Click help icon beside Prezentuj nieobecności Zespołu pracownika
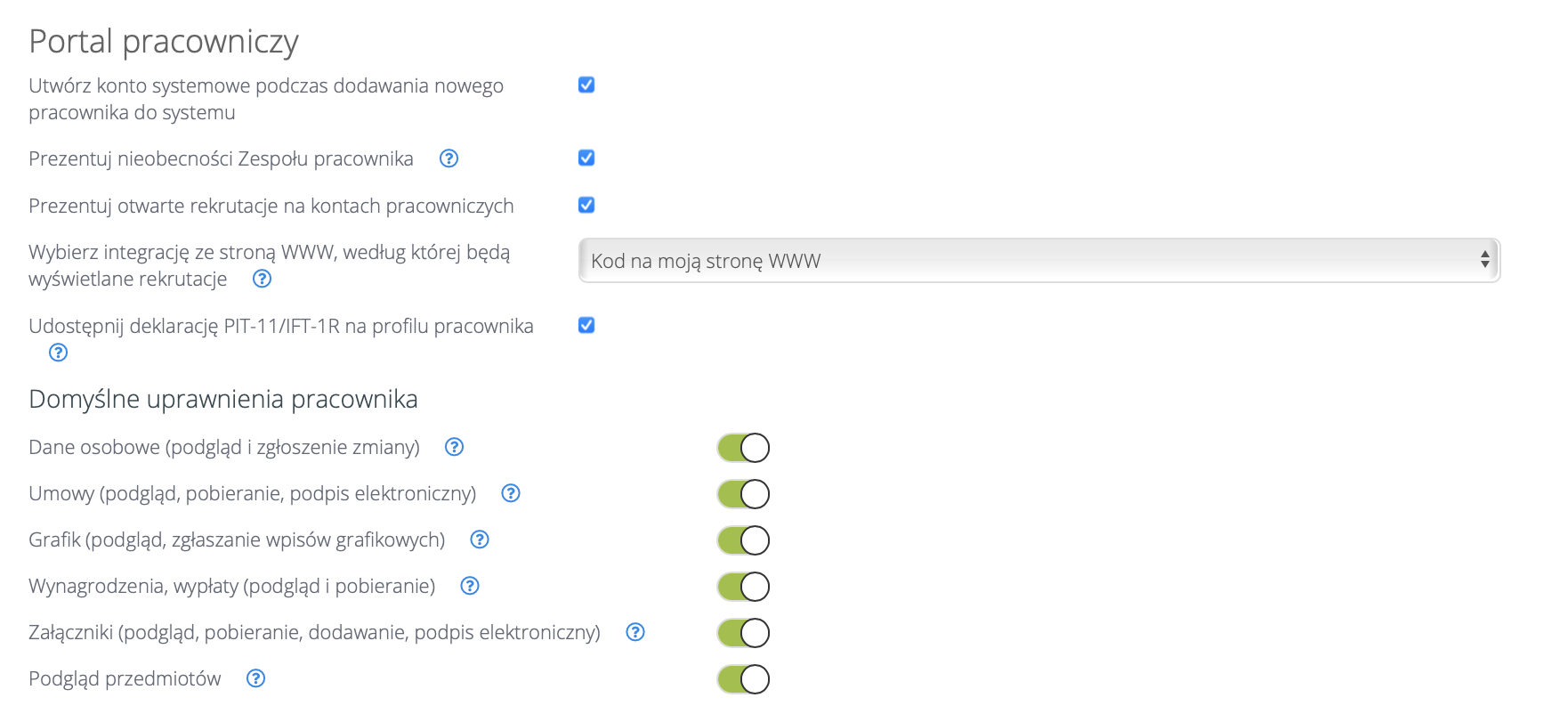Screen dimensions: 1568x714 pos(449,158)
